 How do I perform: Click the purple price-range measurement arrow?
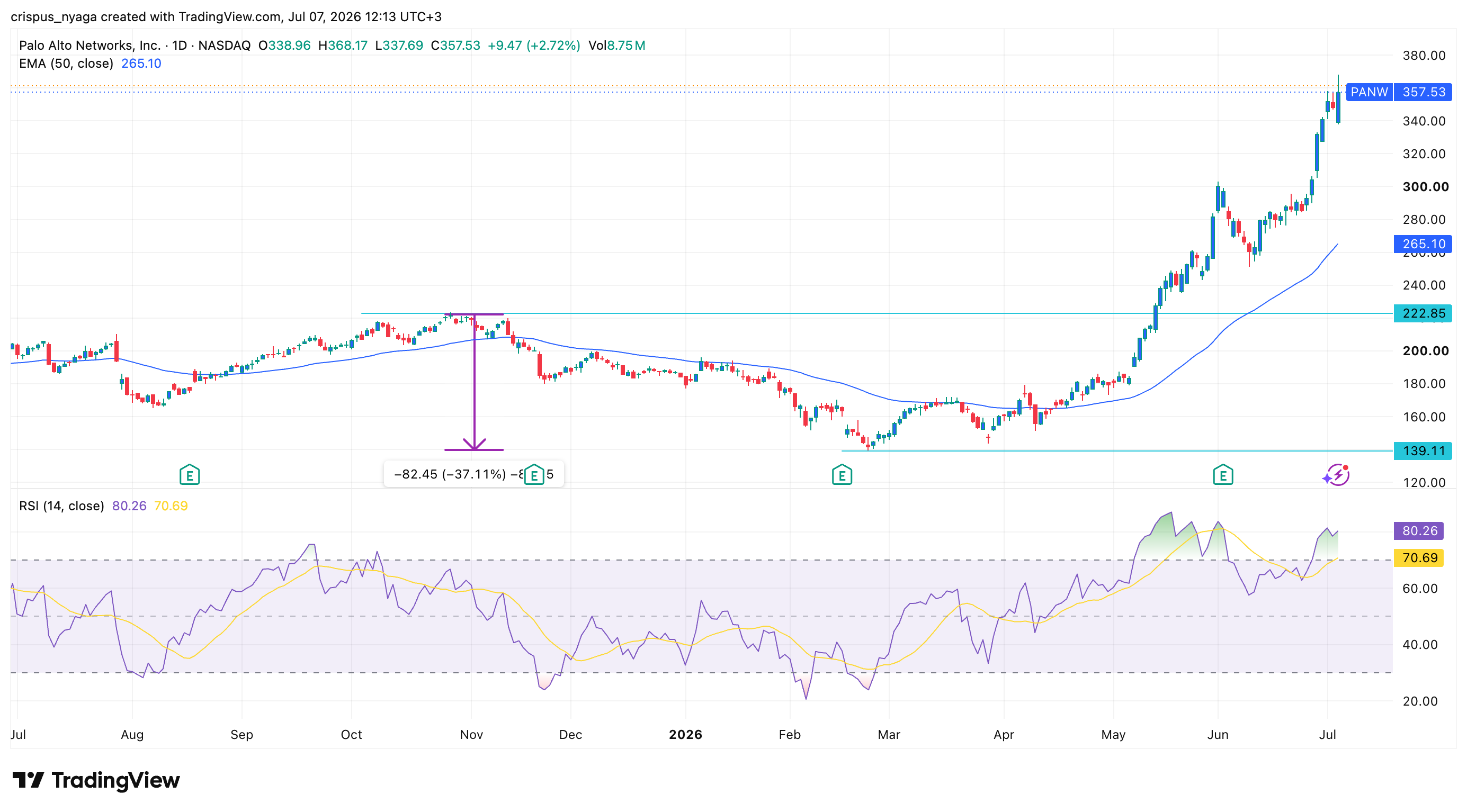point(475,382)
